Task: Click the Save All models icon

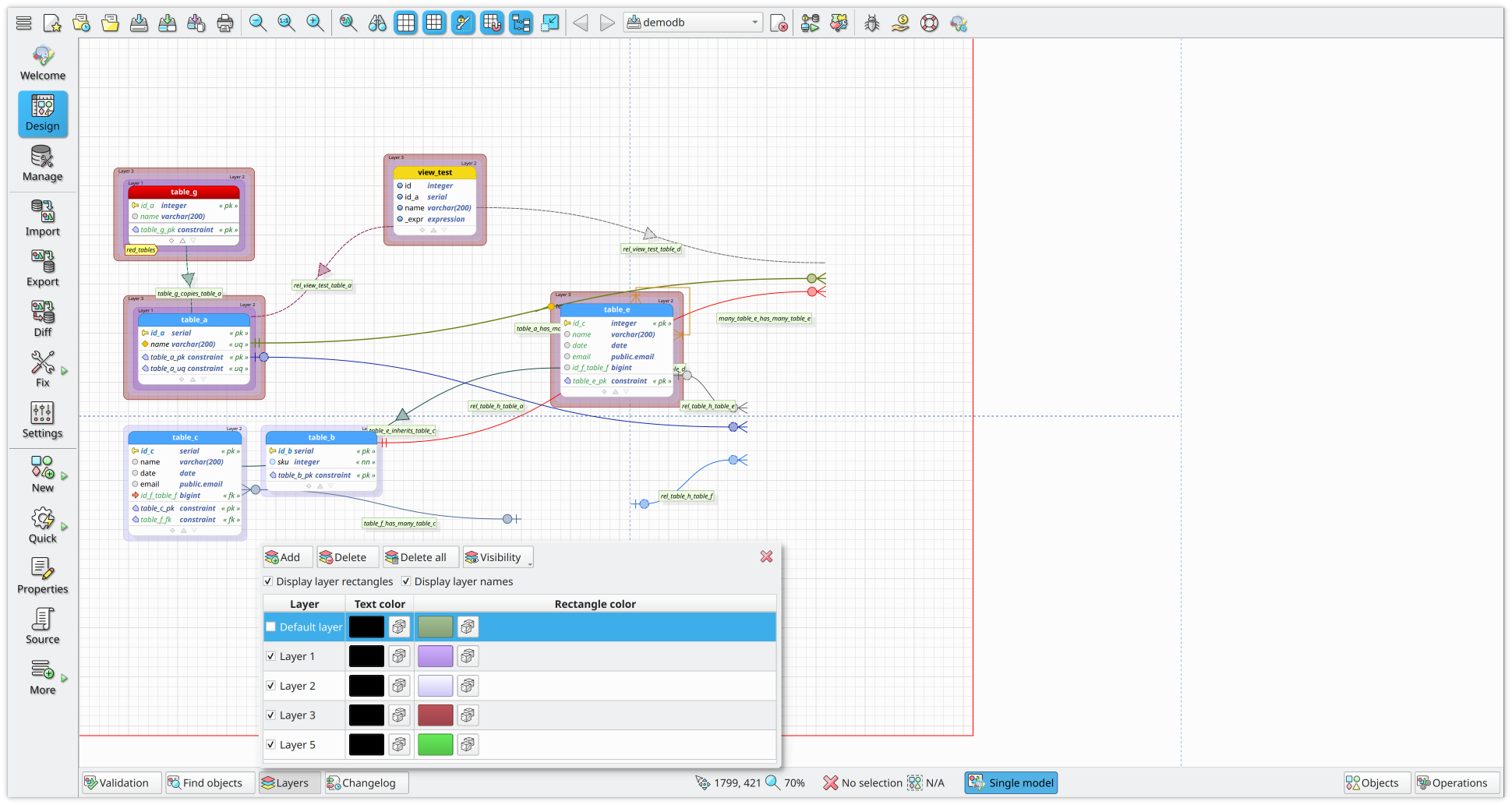Action: pyautogui.click(x=196, y=23)
